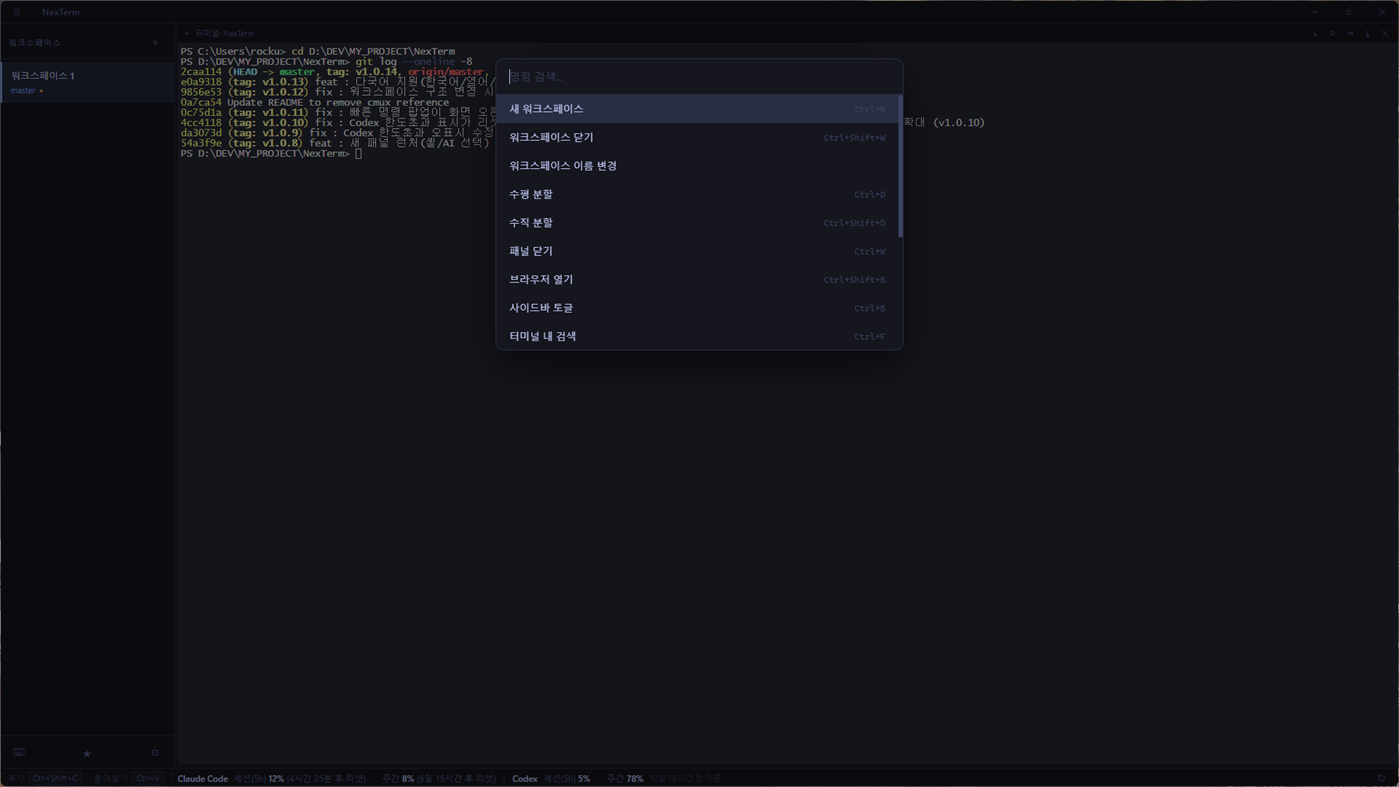The width and height of the screenshot is (1399, 787).
Task: Choose 사이드바 토글 command
Action: point(697,308)
